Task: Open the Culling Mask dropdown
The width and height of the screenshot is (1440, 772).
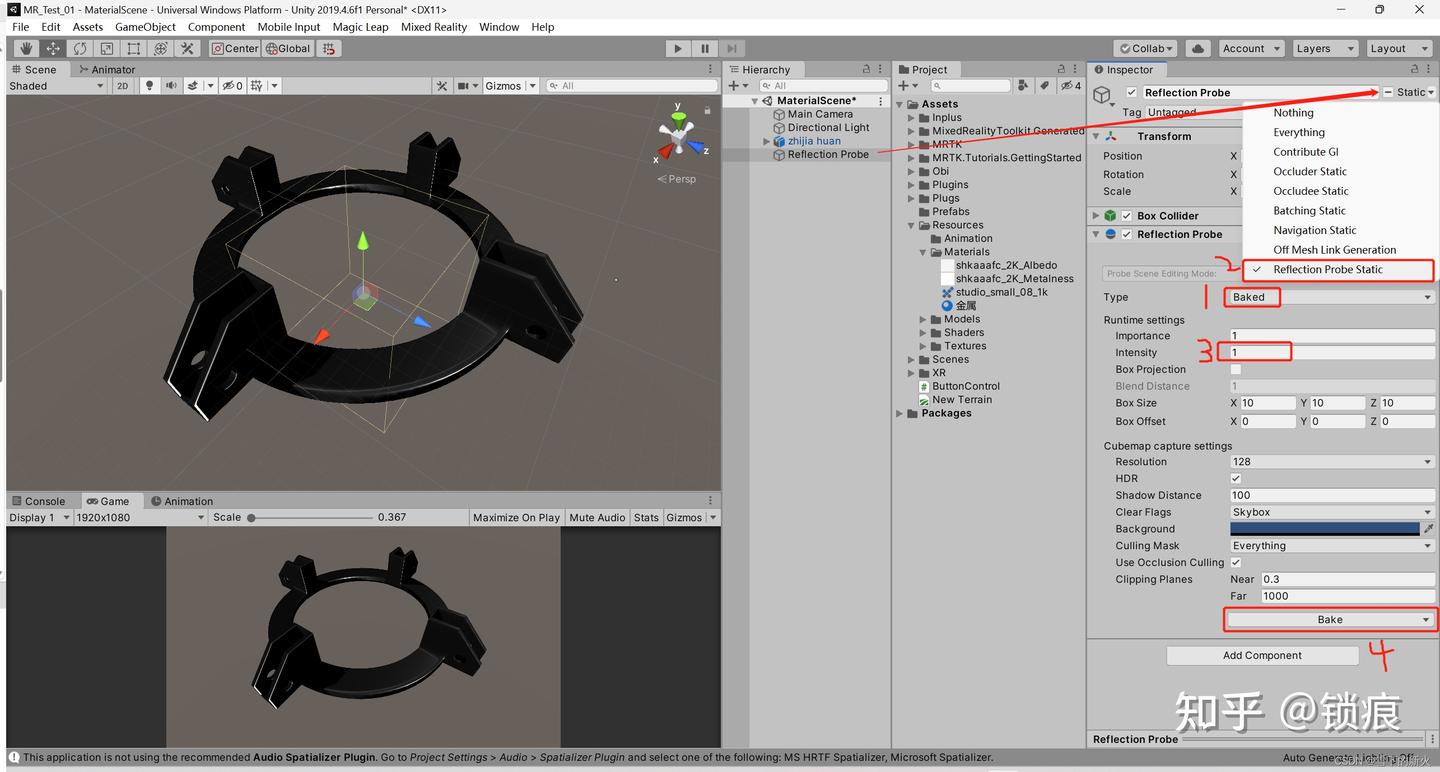Action: point(1332,546)
